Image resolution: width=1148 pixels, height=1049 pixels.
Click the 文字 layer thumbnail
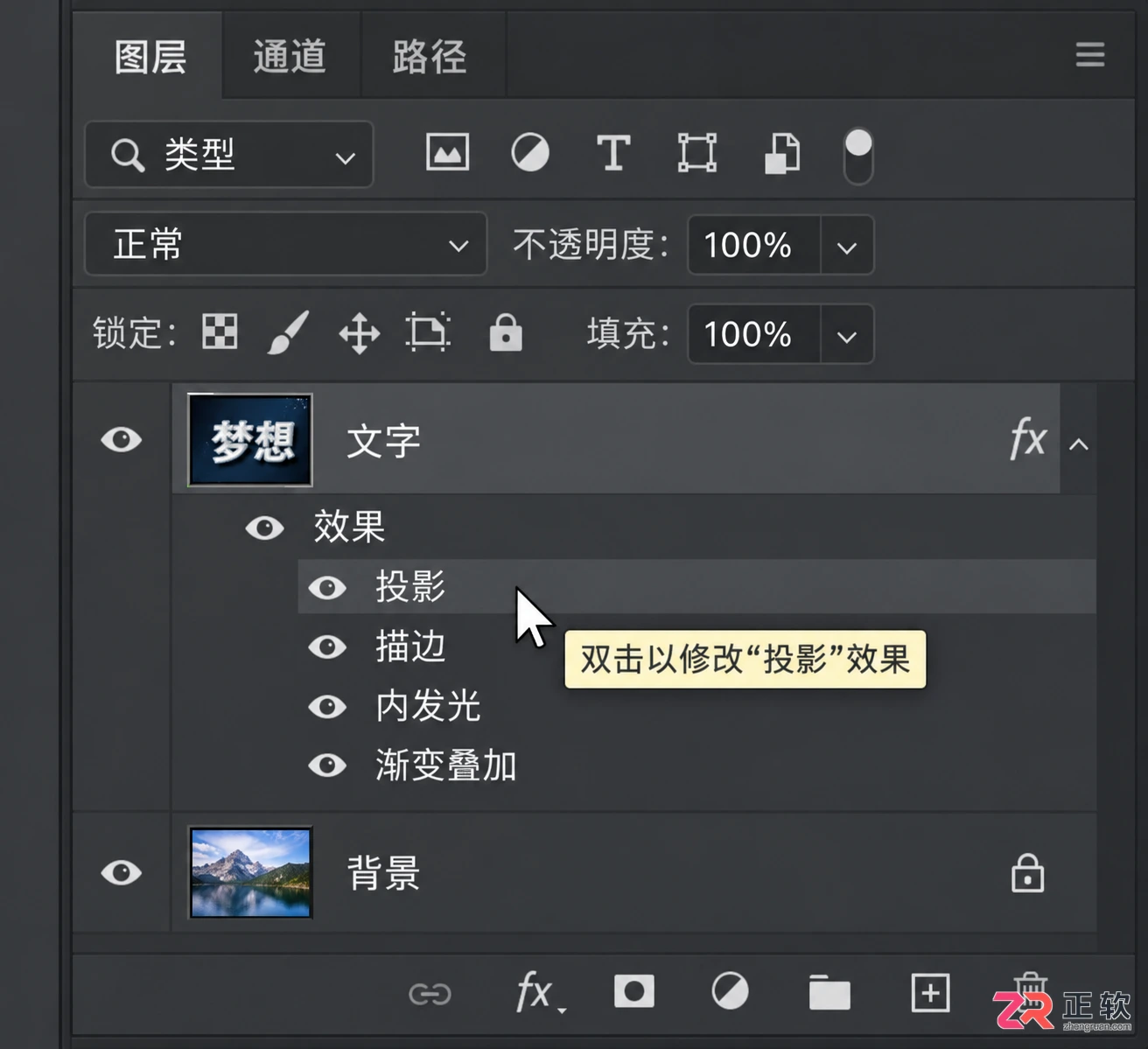[250, 440]
